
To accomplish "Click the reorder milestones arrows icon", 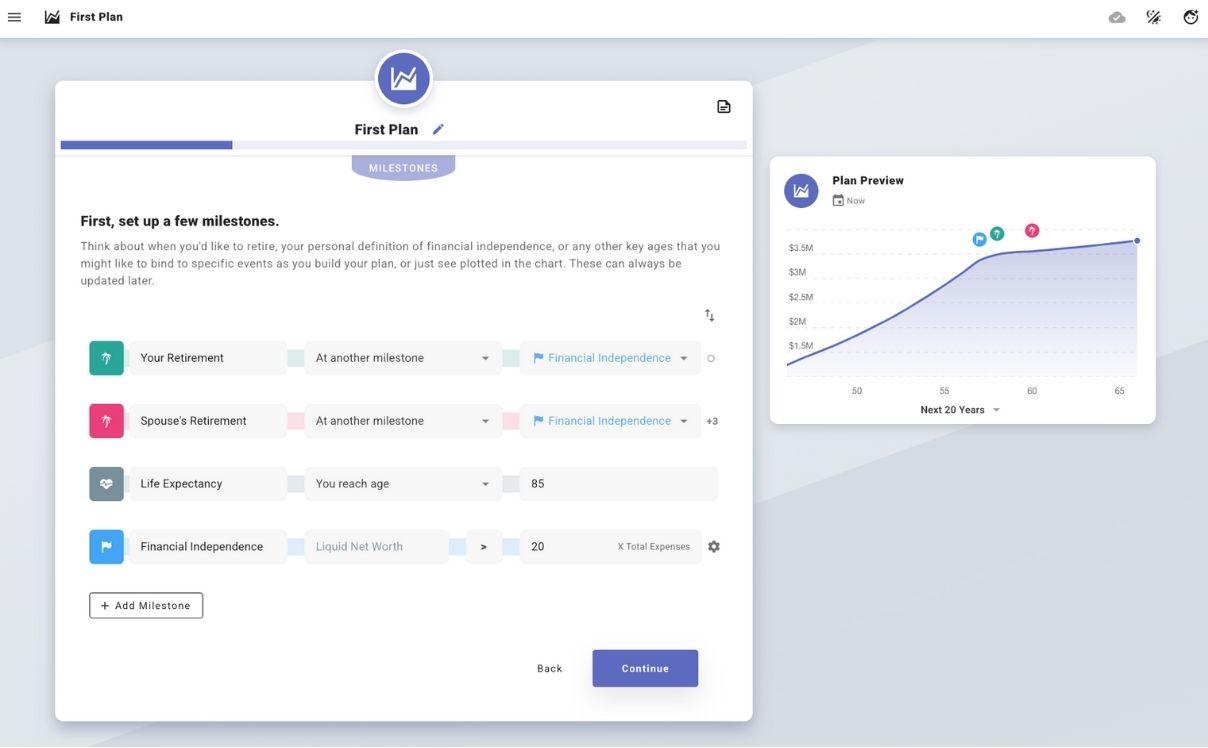I will click(x=709, y=315).
